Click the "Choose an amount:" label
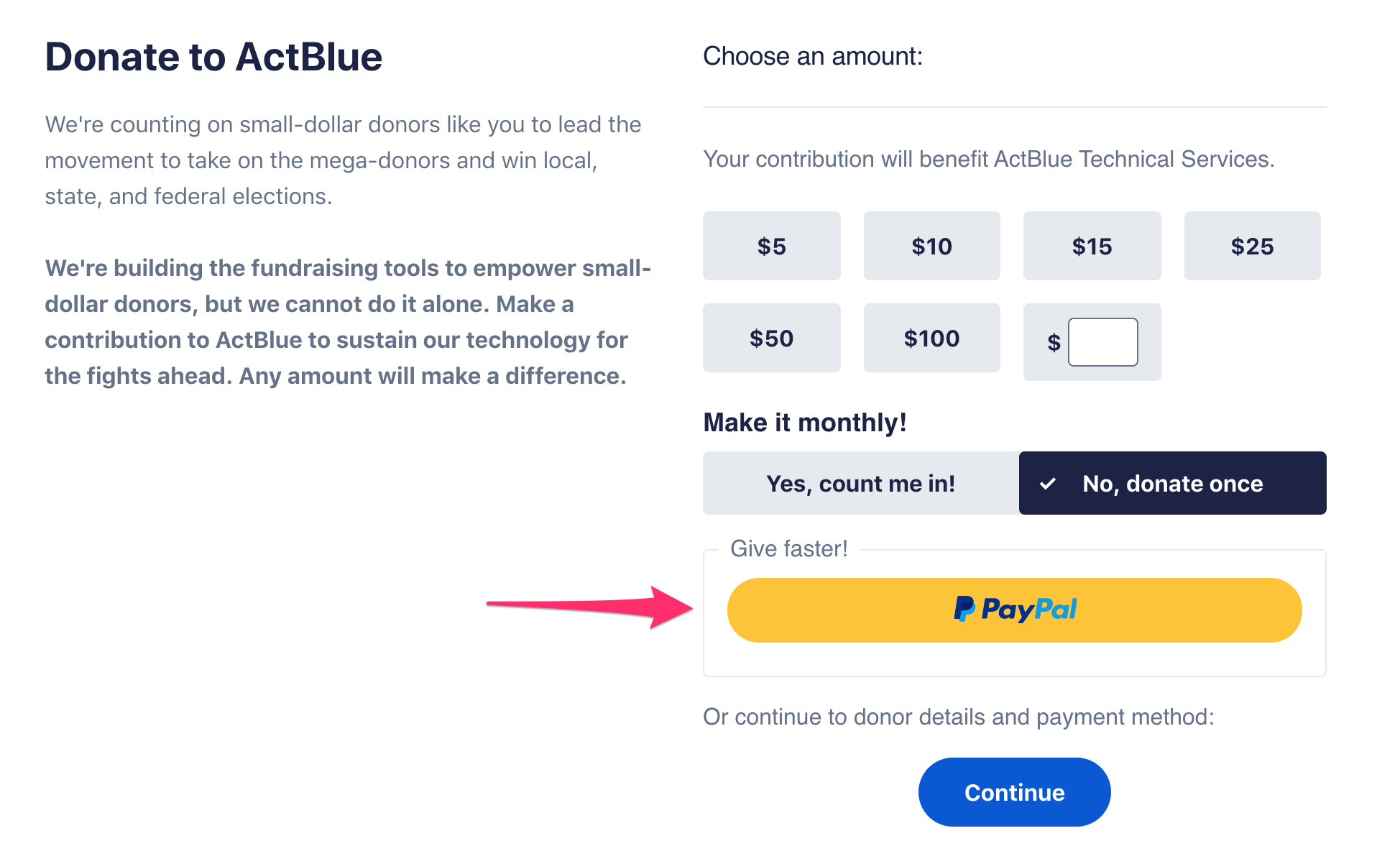The height and width of the screenshot is (864, 1400). tap(812, 56)
